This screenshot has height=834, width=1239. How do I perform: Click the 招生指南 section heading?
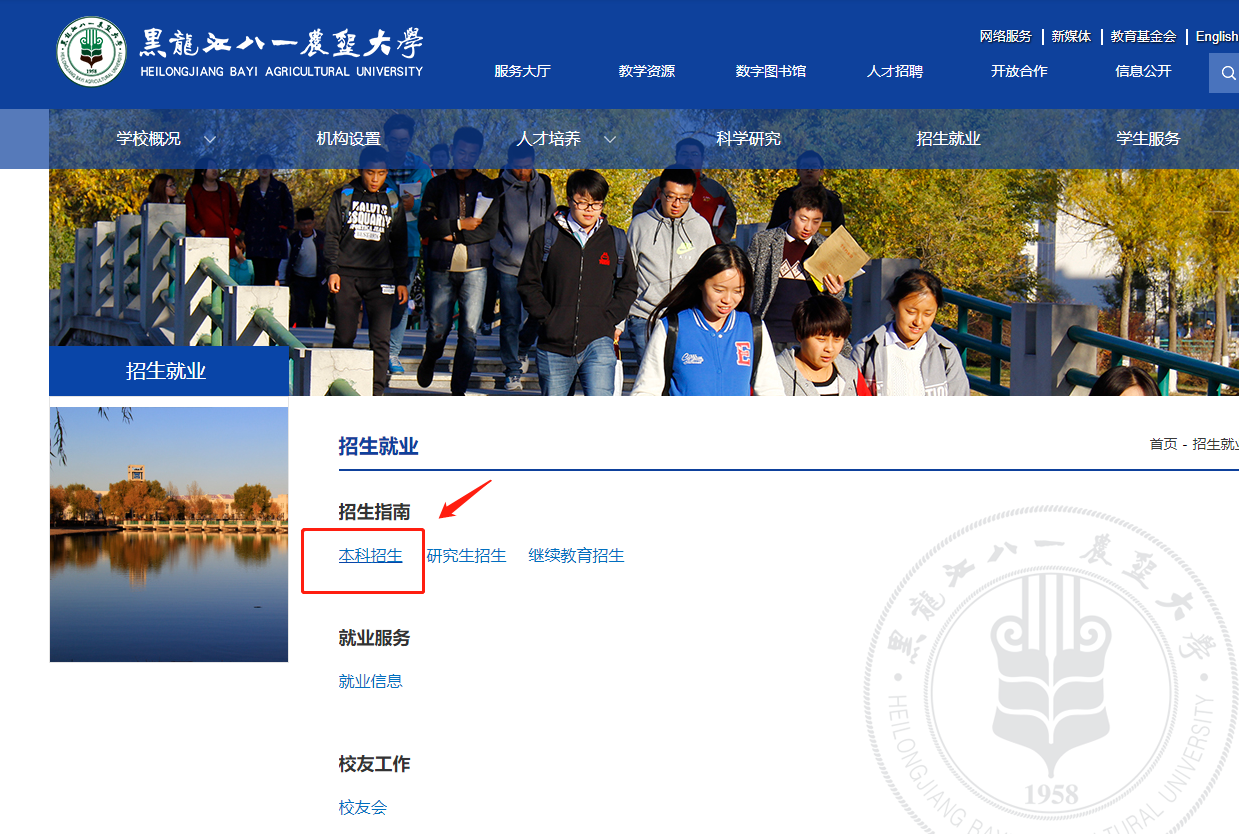pyautogui.click(x=375, y=512)
